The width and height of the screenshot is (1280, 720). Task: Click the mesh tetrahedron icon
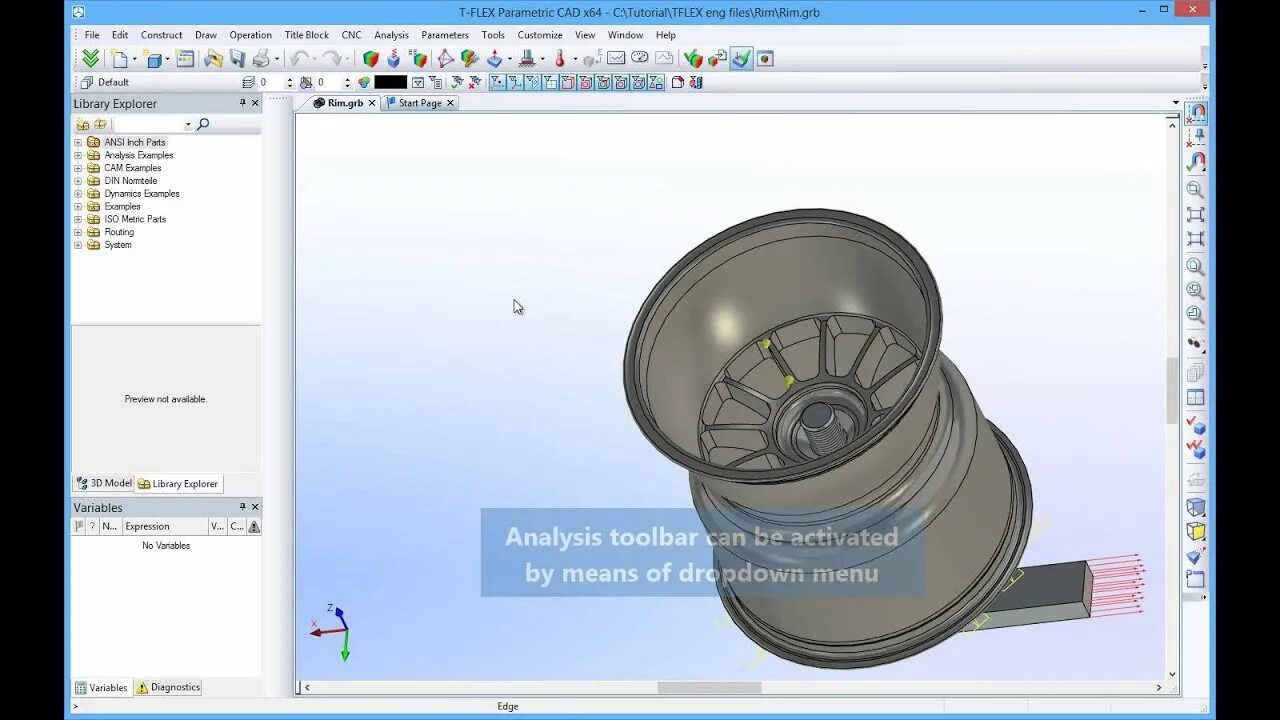pyautogui.click(x=445, y=58)
